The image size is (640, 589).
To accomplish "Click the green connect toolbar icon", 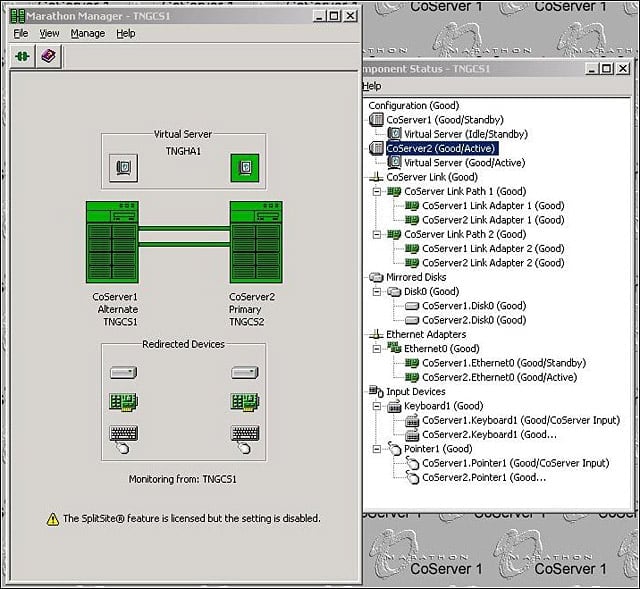I will [22, 56].
